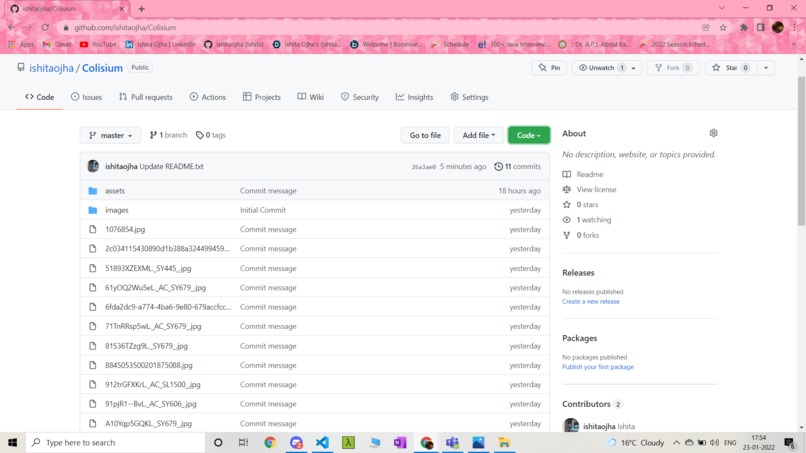Screen dimensions: 806x453
Task: Open Chrome side panel icon
Action: (760, 28)
